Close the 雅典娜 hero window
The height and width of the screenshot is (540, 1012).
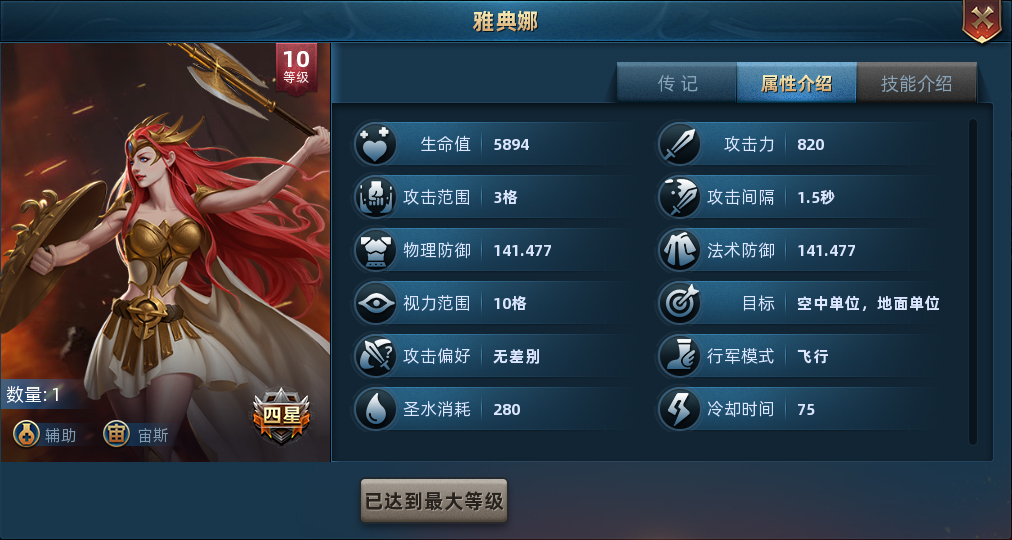pos(982,20)
